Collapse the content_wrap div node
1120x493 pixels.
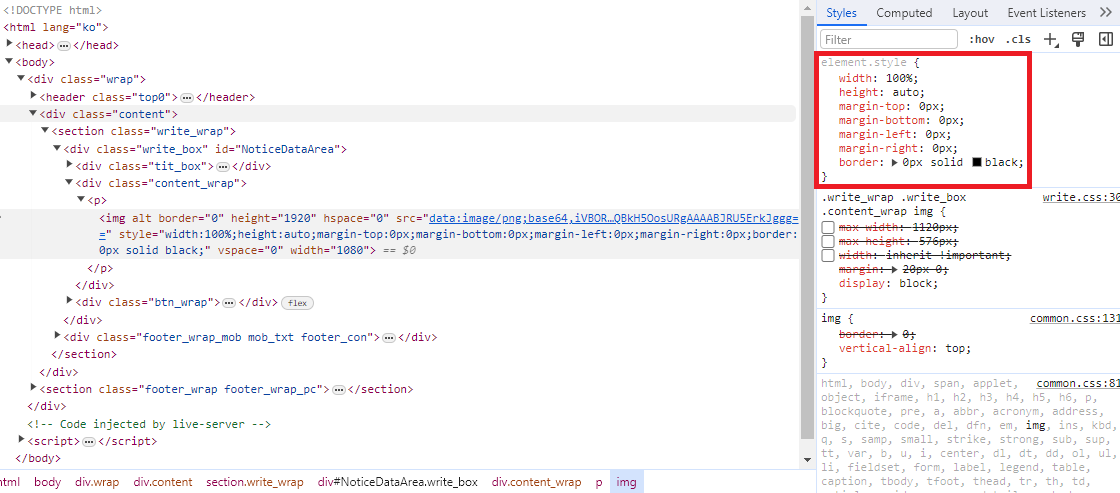pos(69,183)
